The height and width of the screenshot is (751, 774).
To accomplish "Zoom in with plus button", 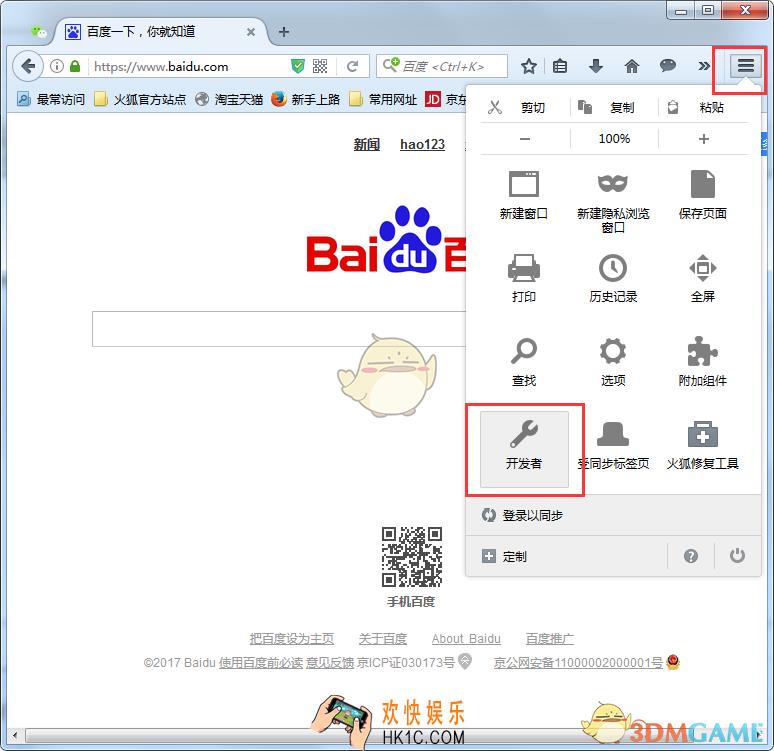I will point(703,139).
